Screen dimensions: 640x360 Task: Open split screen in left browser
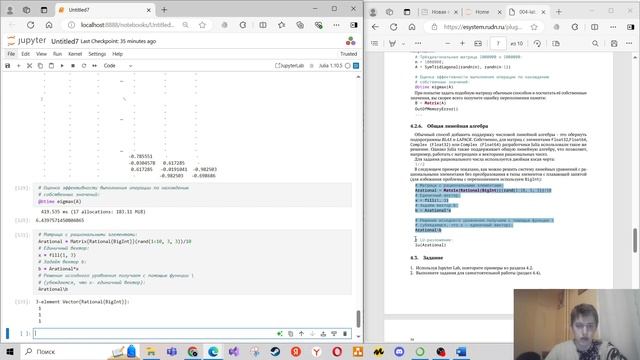coord(263,25)
